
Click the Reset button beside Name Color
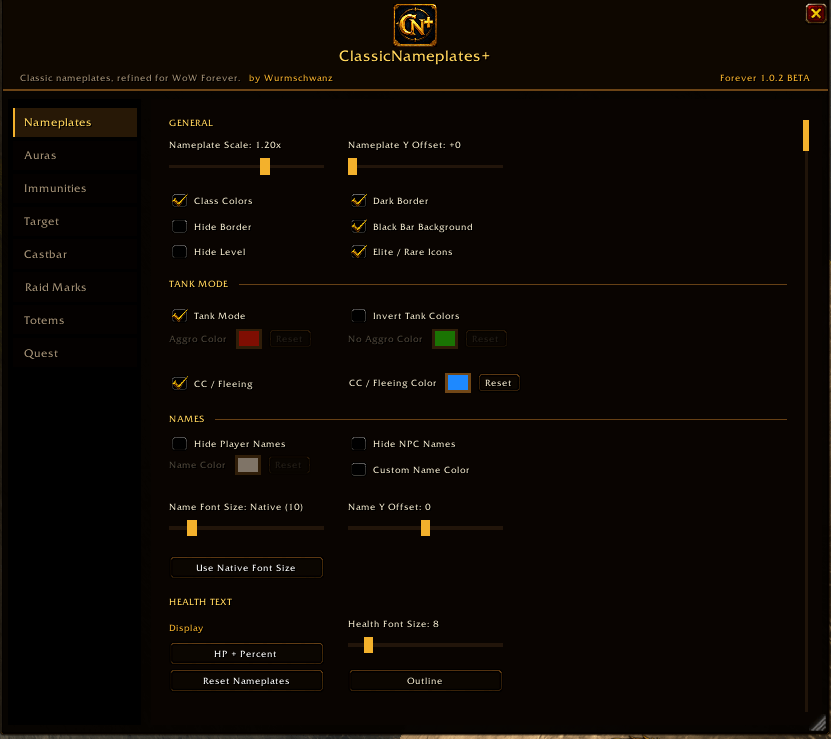click(x=289, y=465)
